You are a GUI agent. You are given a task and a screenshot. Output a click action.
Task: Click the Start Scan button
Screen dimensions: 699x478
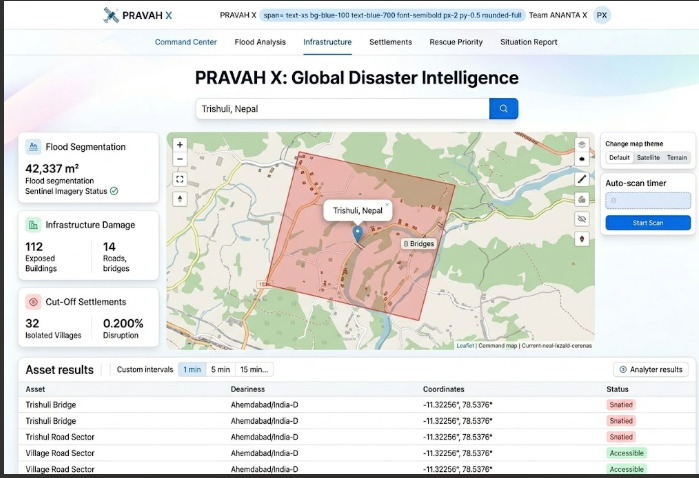(x=648, y=223)
